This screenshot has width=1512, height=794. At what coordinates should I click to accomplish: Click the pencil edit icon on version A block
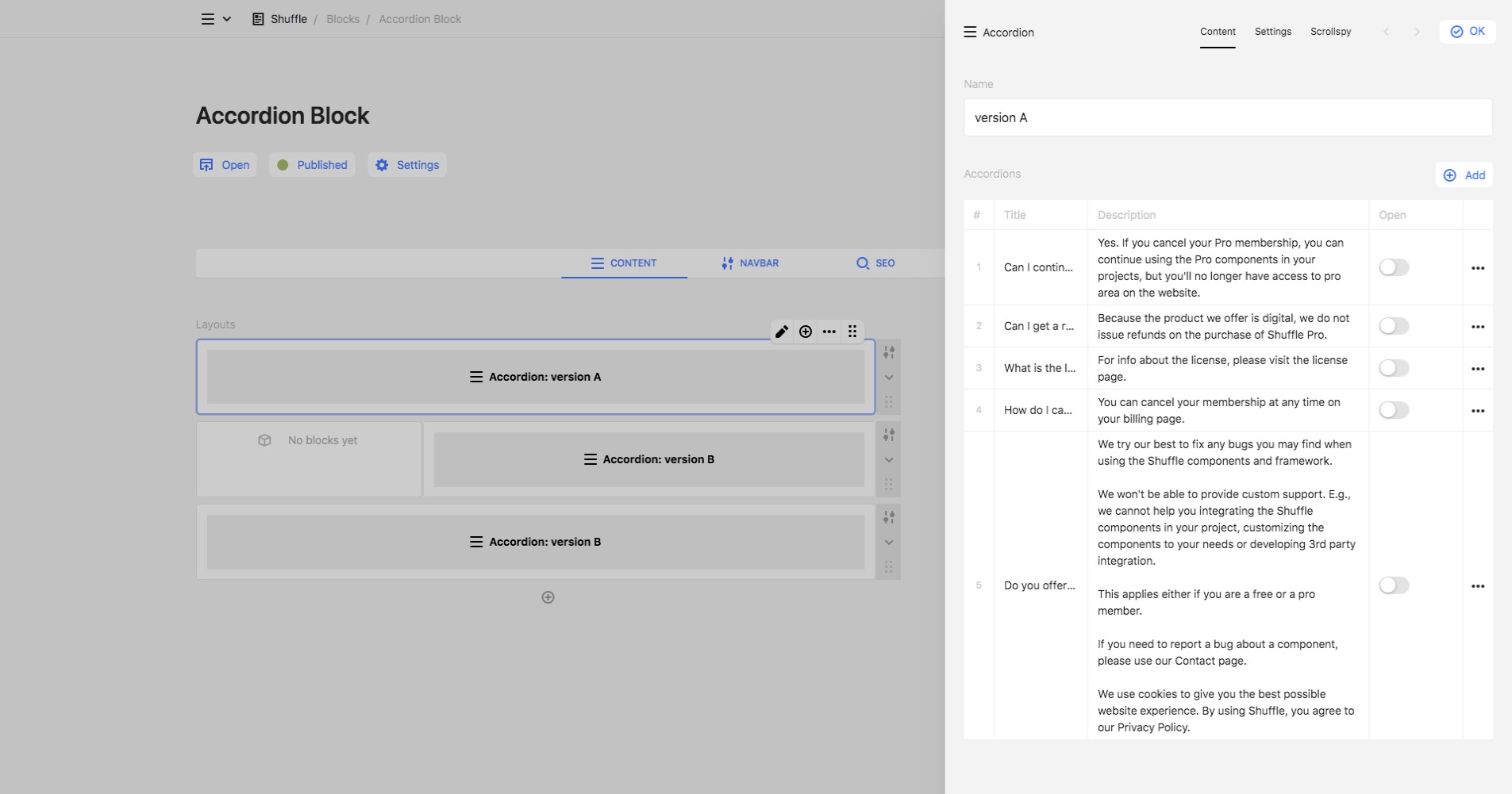[782, 332]
